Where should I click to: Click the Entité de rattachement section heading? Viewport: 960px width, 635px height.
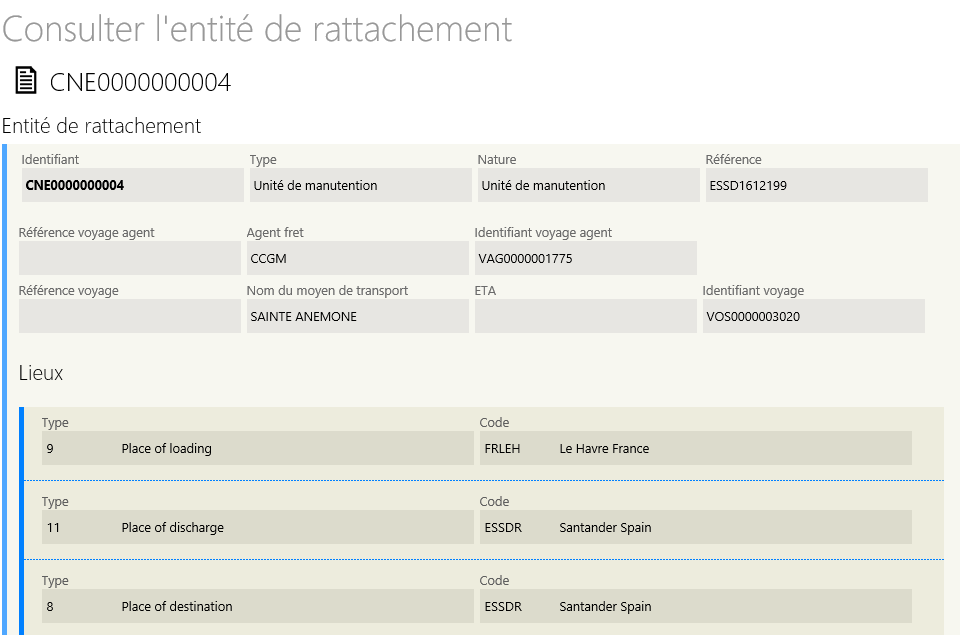coord(102,126)
